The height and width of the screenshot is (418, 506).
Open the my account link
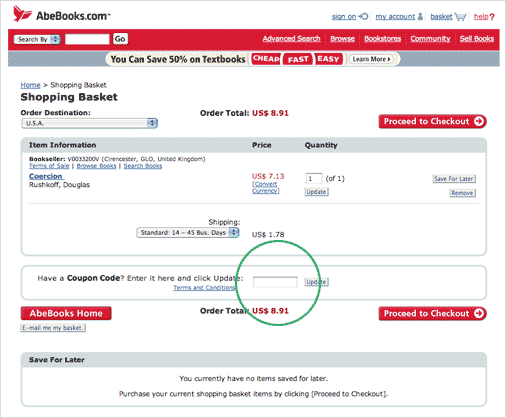395,16
